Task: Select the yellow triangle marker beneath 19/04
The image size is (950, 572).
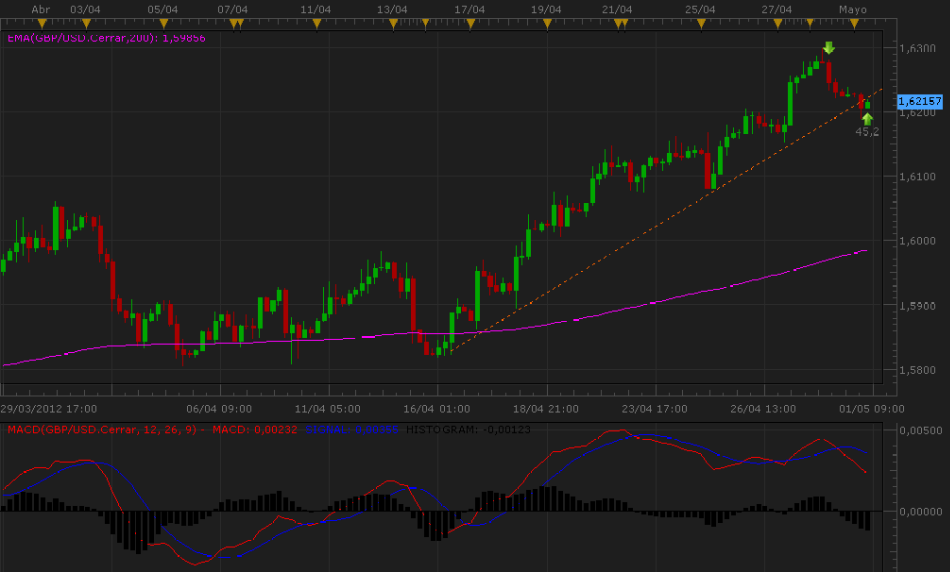Action: click(547, 21)
